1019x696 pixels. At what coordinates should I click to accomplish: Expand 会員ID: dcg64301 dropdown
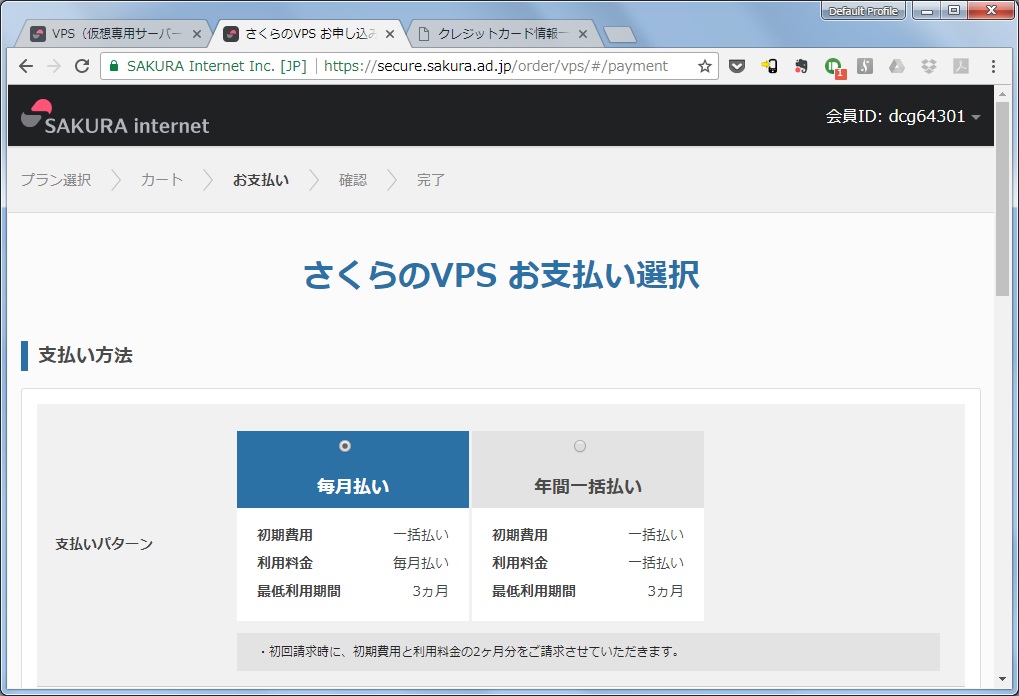click(903, 116)
